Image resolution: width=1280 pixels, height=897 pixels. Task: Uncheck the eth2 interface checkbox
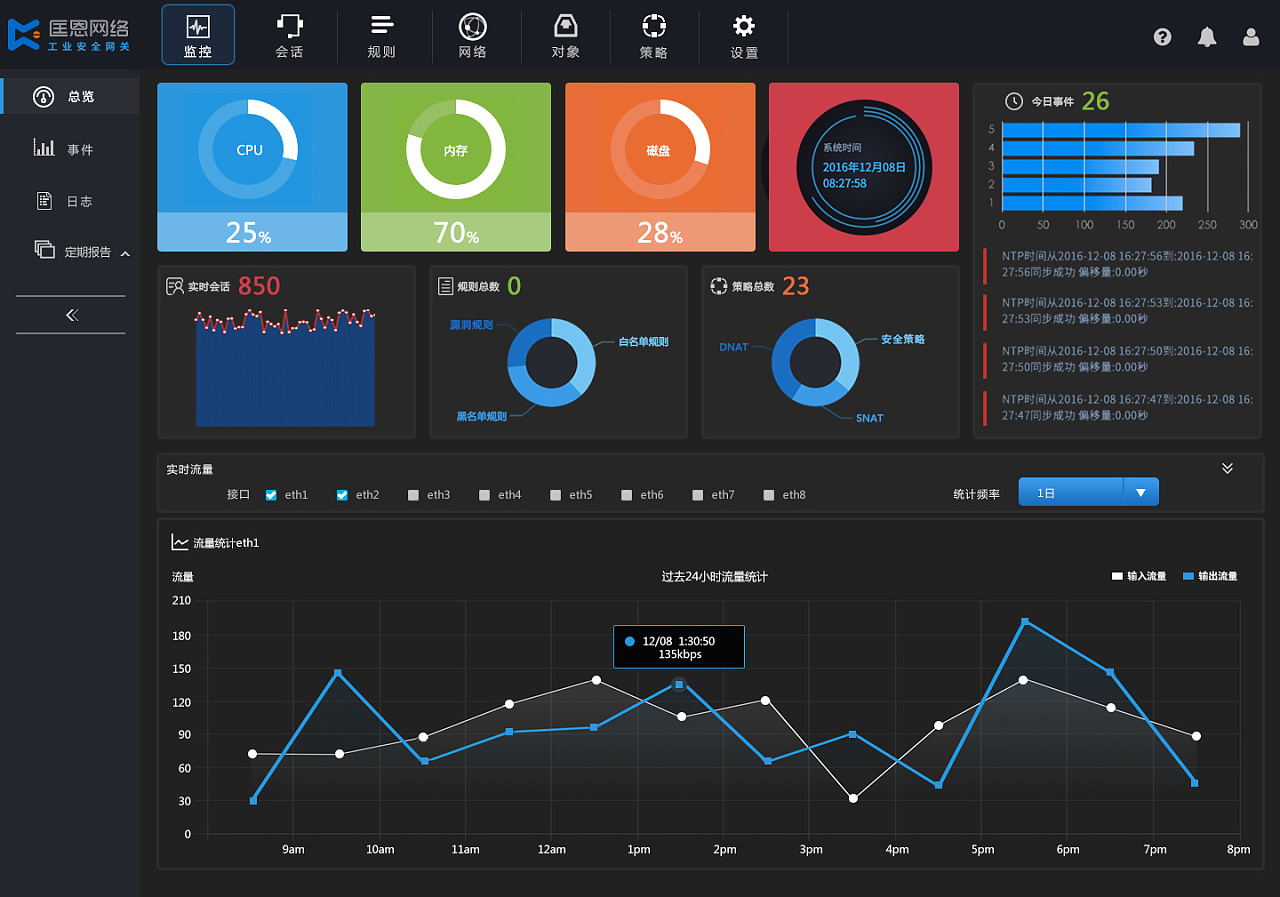click(342, 495)
